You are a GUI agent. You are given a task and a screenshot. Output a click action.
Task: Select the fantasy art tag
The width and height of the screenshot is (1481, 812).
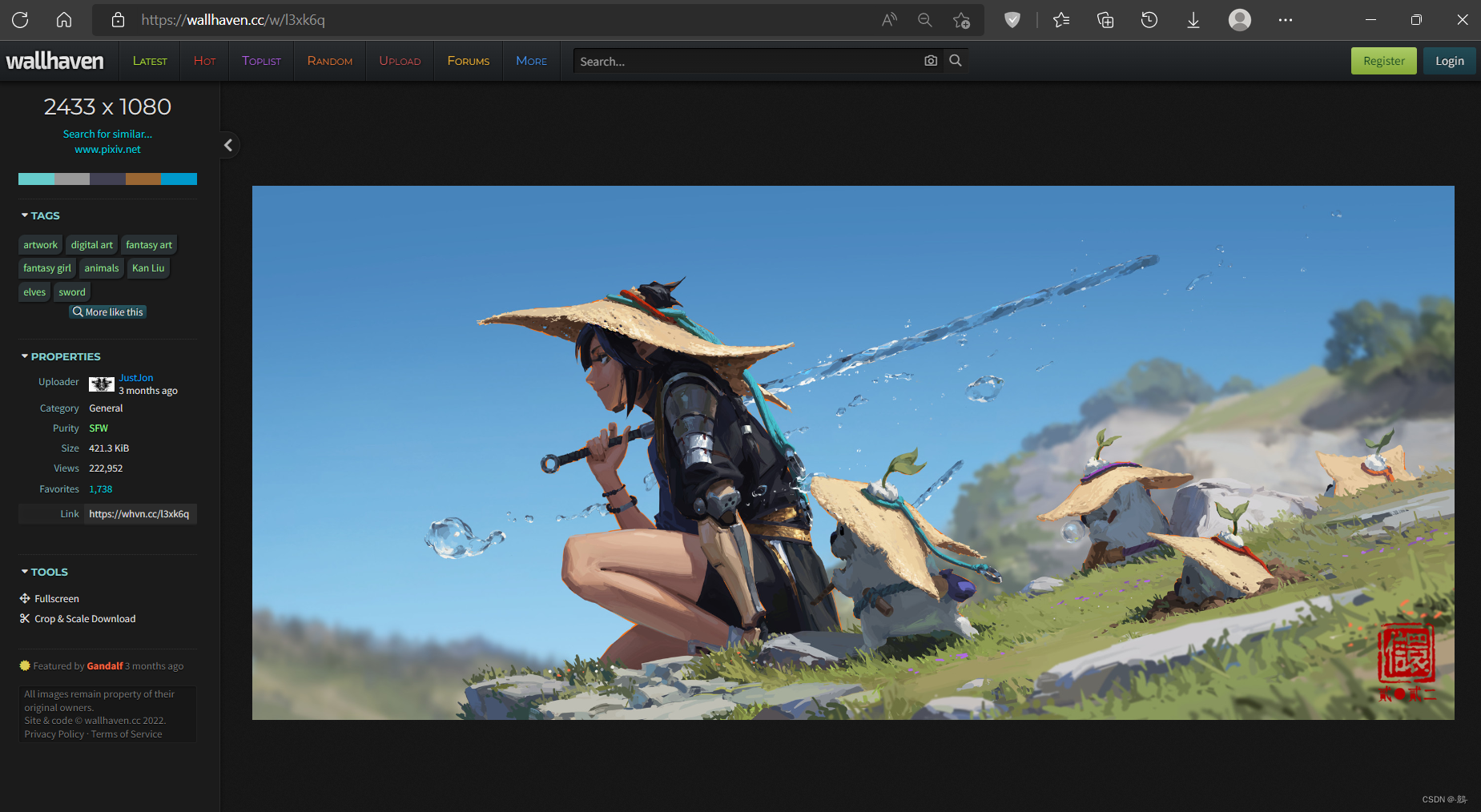(149, 244)
